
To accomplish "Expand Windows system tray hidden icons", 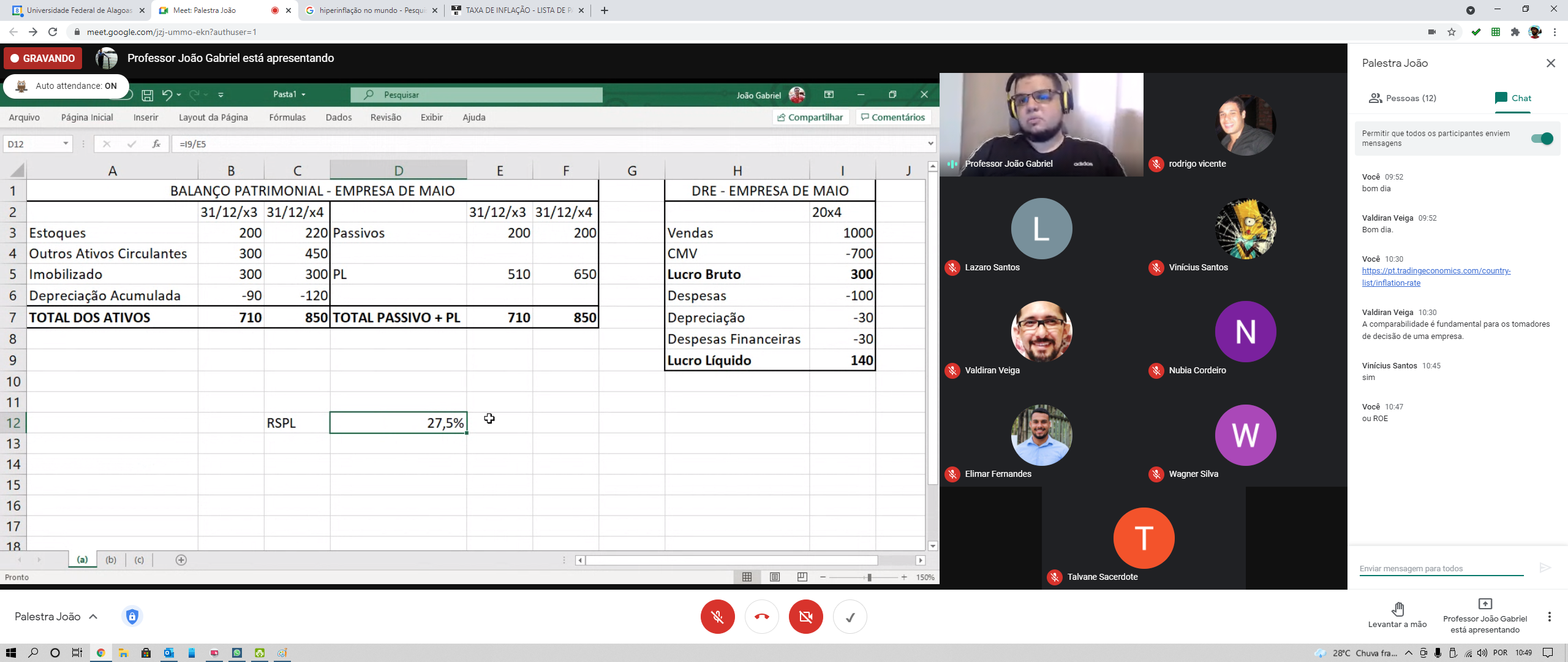I will (1408, 653).
